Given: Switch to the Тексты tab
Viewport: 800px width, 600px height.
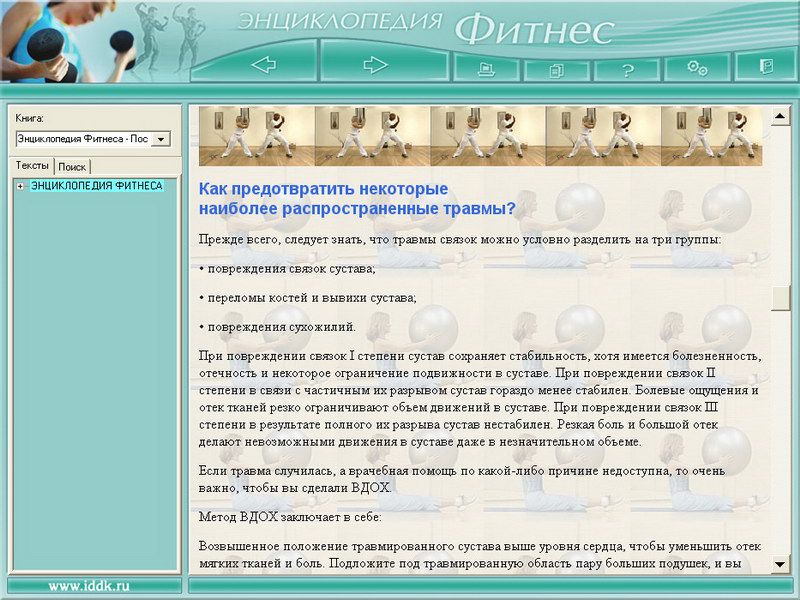Looking at the screenshot, I should (32, 166).
